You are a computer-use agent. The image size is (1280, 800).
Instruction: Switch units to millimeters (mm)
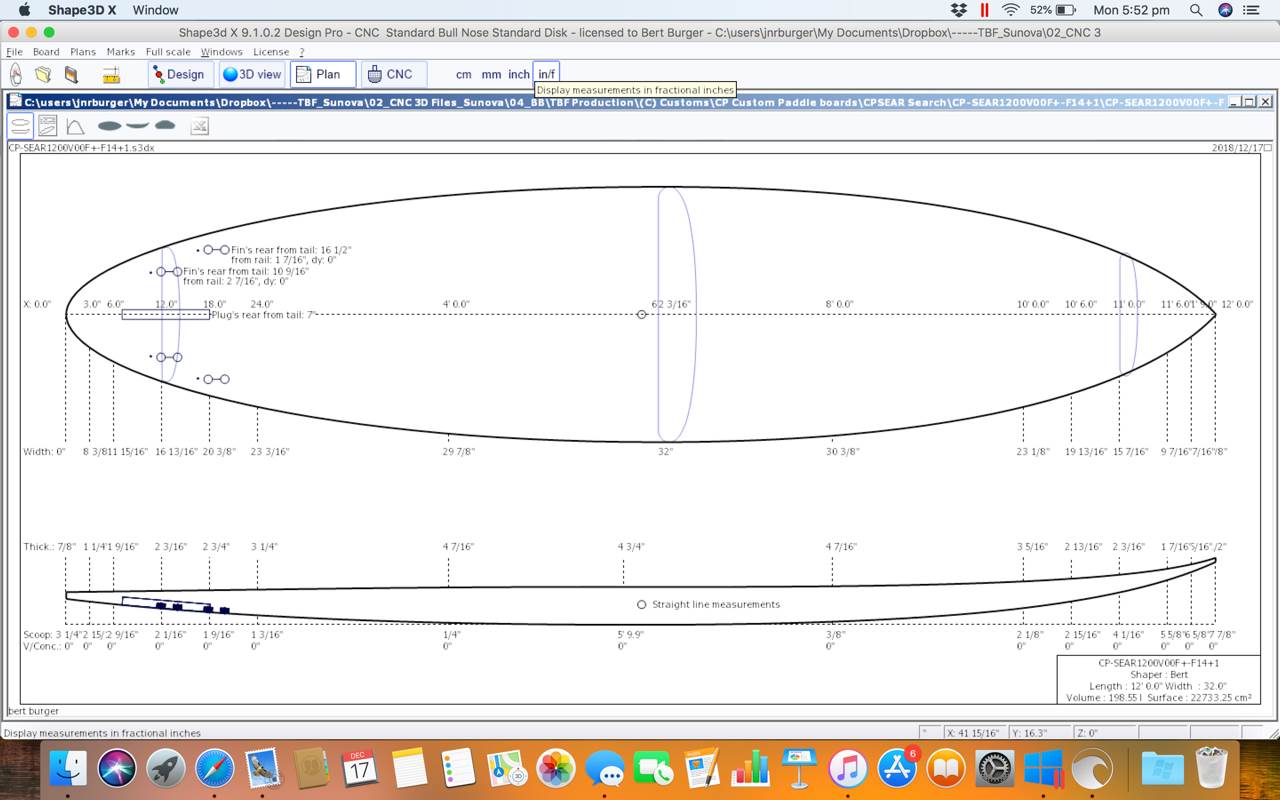tap(491, 74)
